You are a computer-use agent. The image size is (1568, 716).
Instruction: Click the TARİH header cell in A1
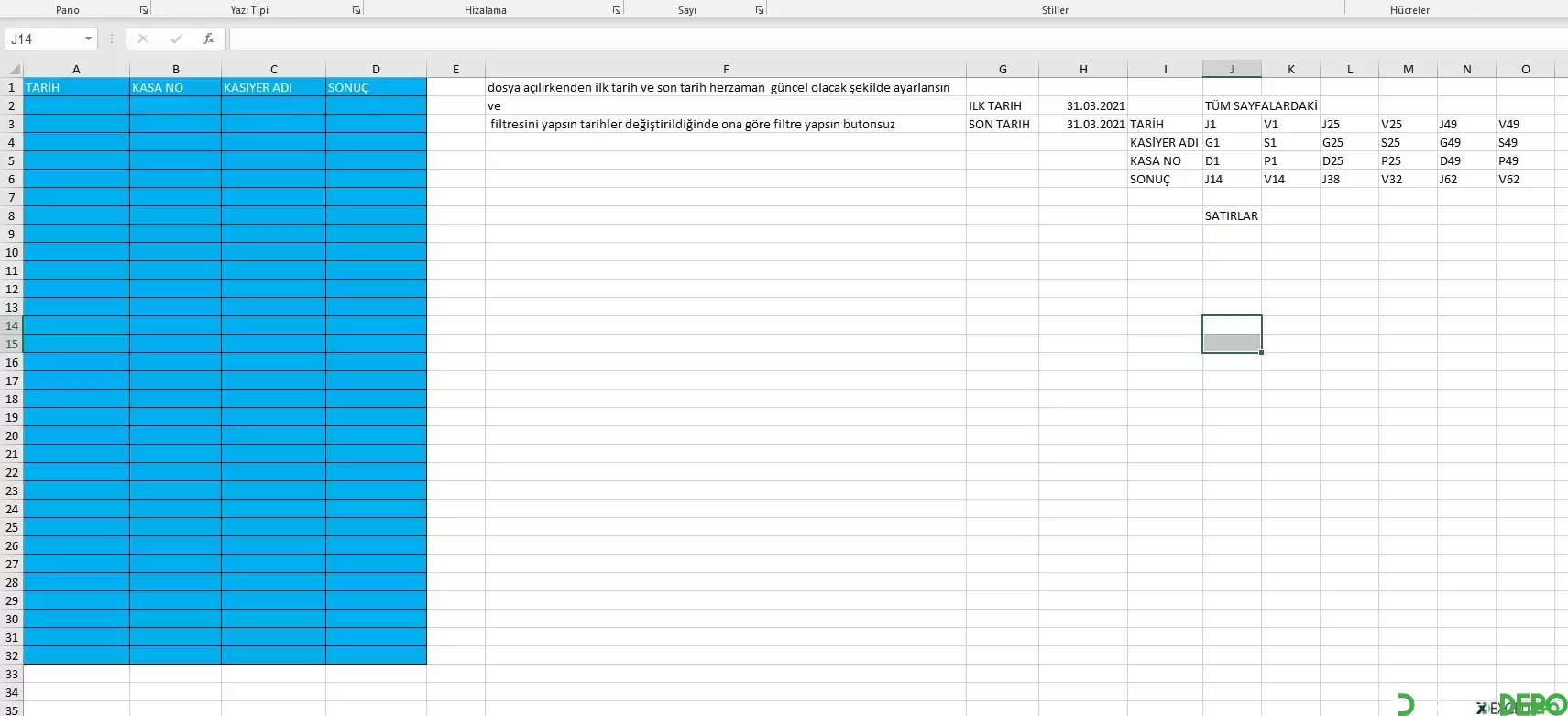(x=76, y=87)
